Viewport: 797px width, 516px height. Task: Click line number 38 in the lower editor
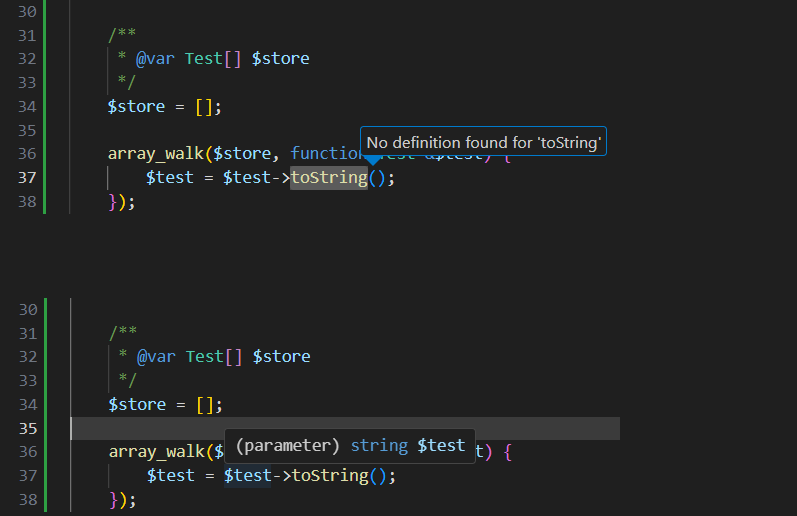point(27,499)
